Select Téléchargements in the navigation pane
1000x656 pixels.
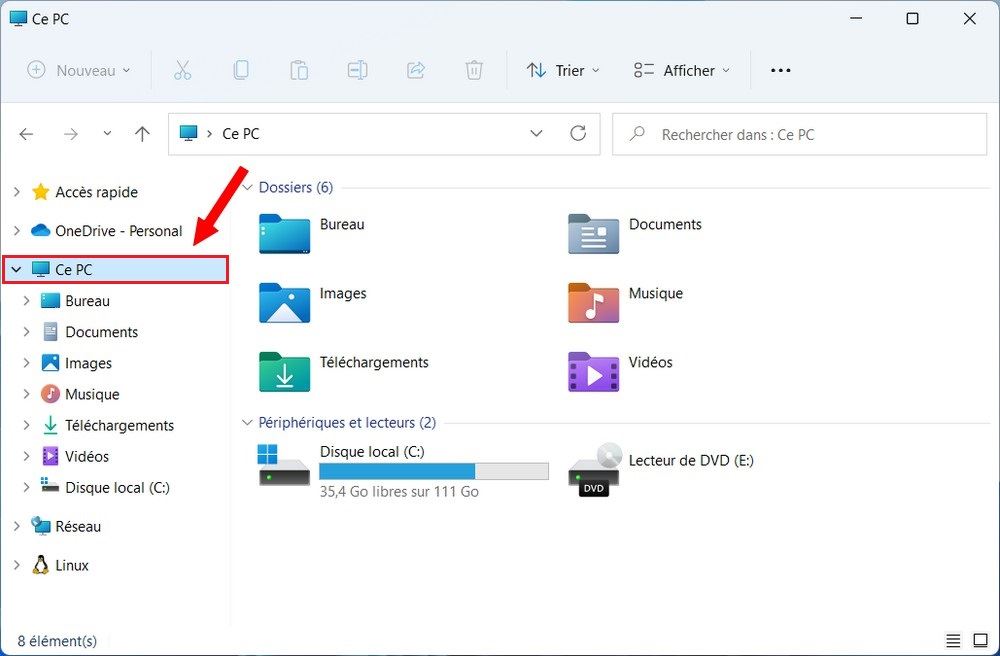119,425
